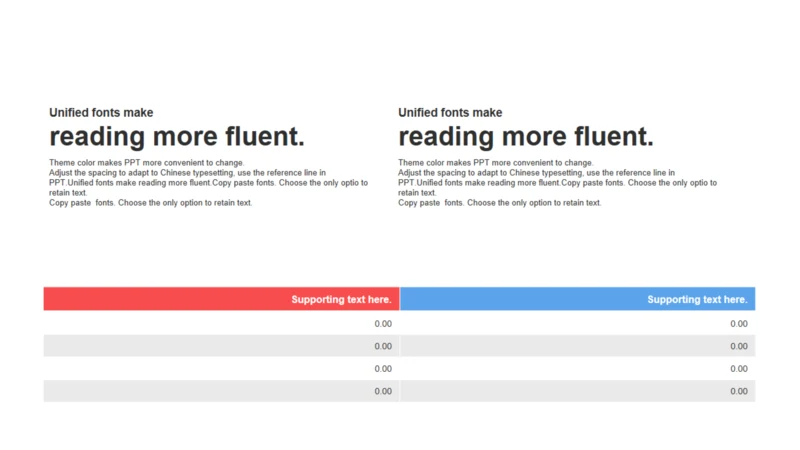Click first 0.00 cell under the red header

coord(221,323)
